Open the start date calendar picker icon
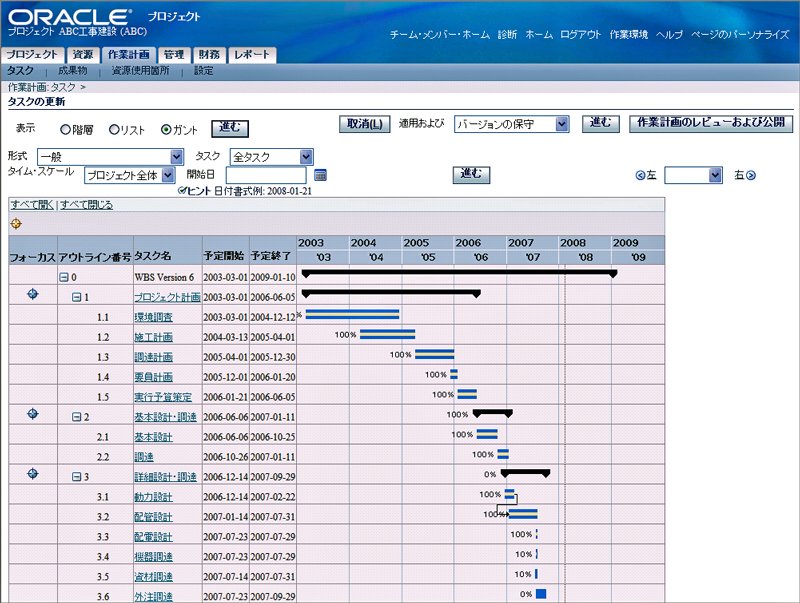800x603 pixels. click(320, 175)
